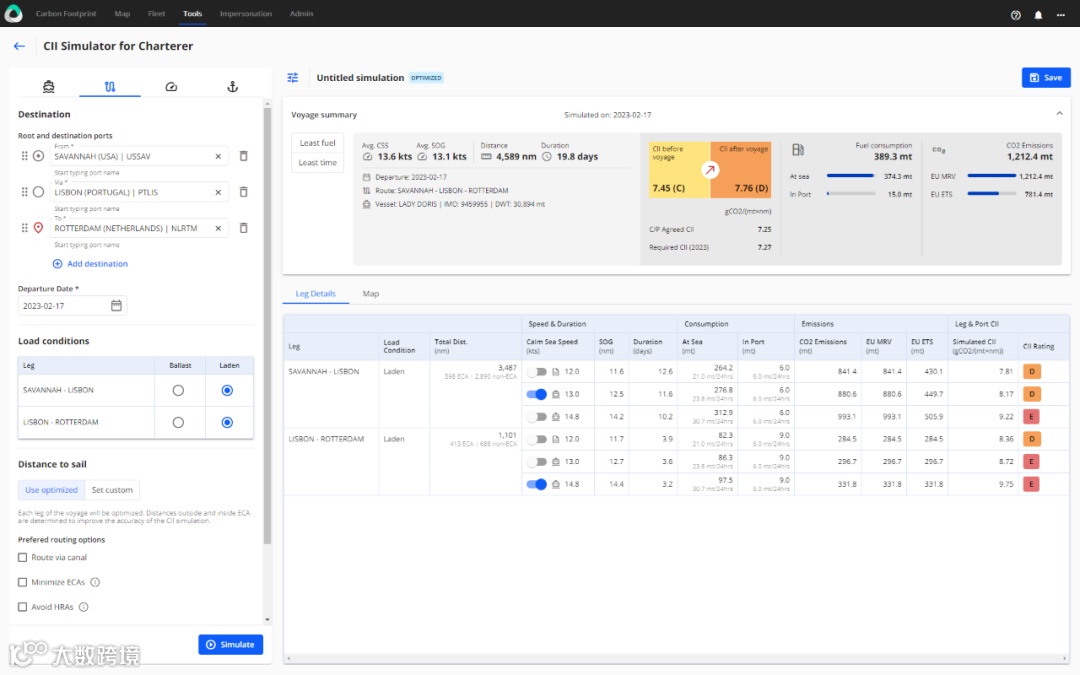Clear the ROTTERDAM port field

tap(218, 228)
